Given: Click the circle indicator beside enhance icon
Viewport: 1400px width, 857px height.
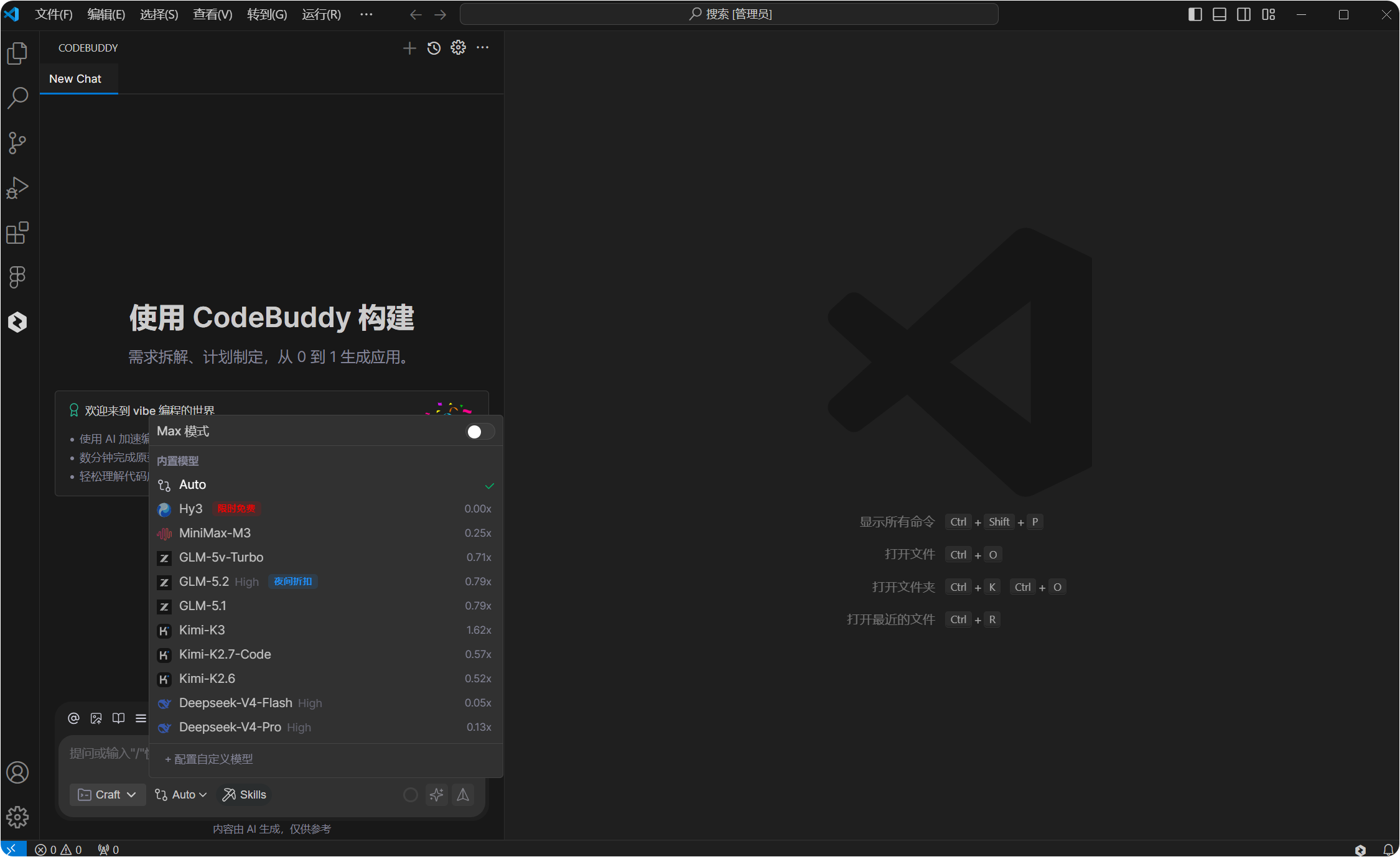Looking at the screenshot, I should pyautogui.click(x=411, y=795).
